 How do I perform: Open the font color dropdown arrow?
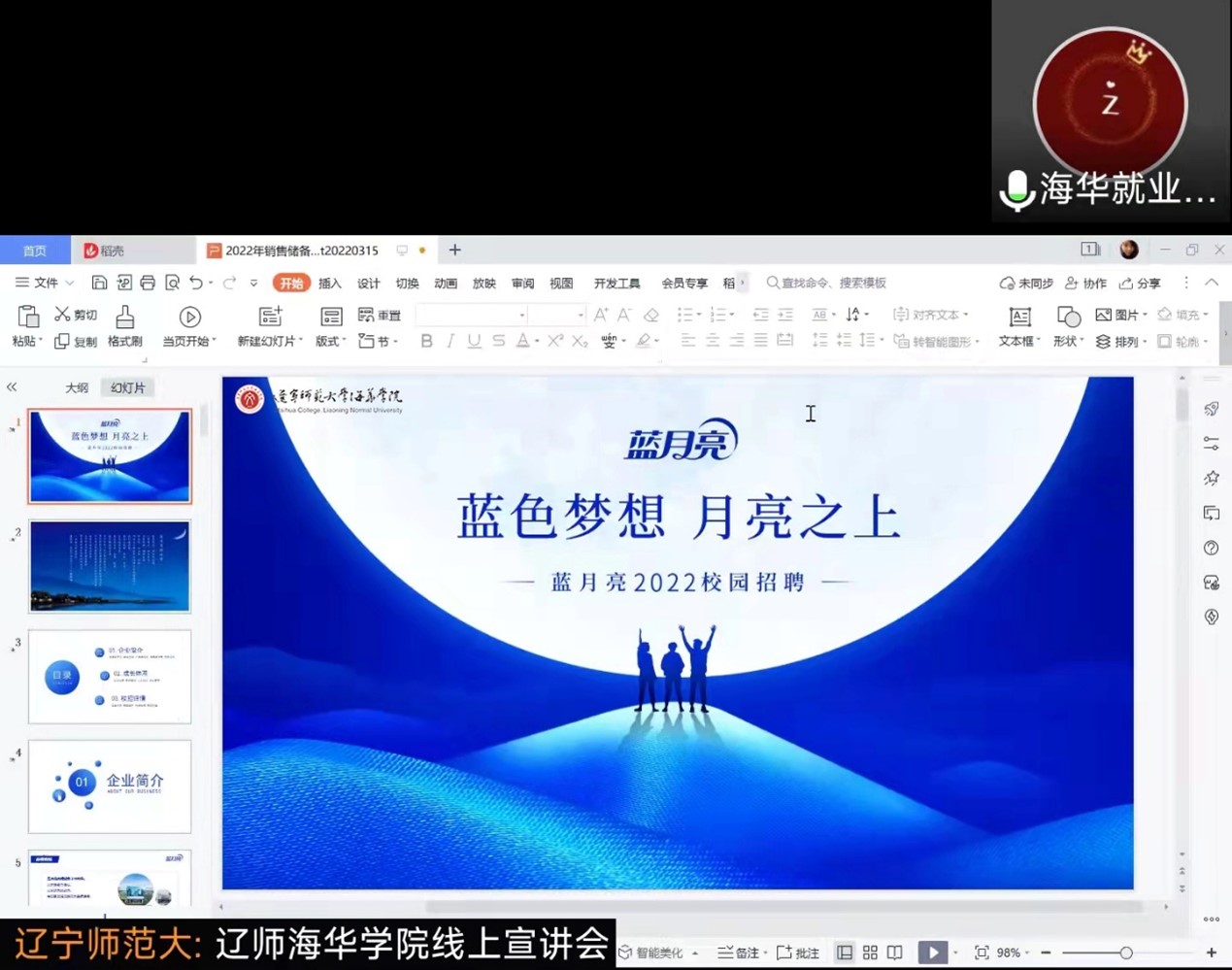537,341
